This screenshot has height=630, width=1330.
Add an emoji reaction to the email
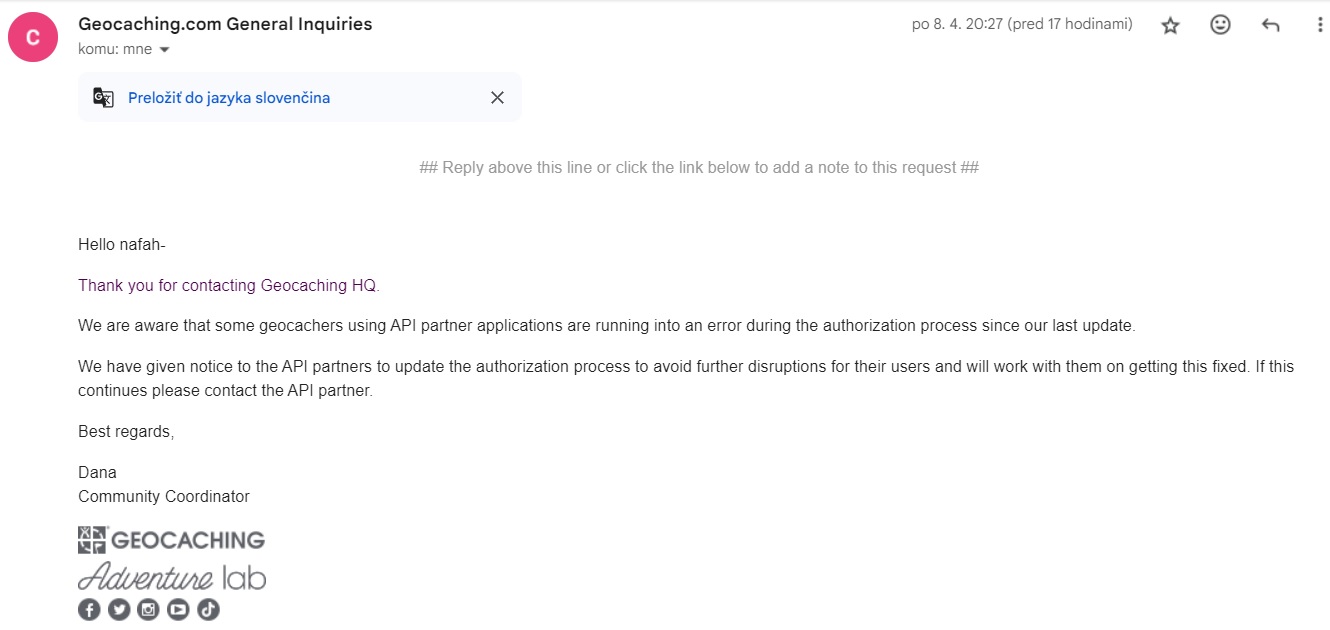[1220, 26]
